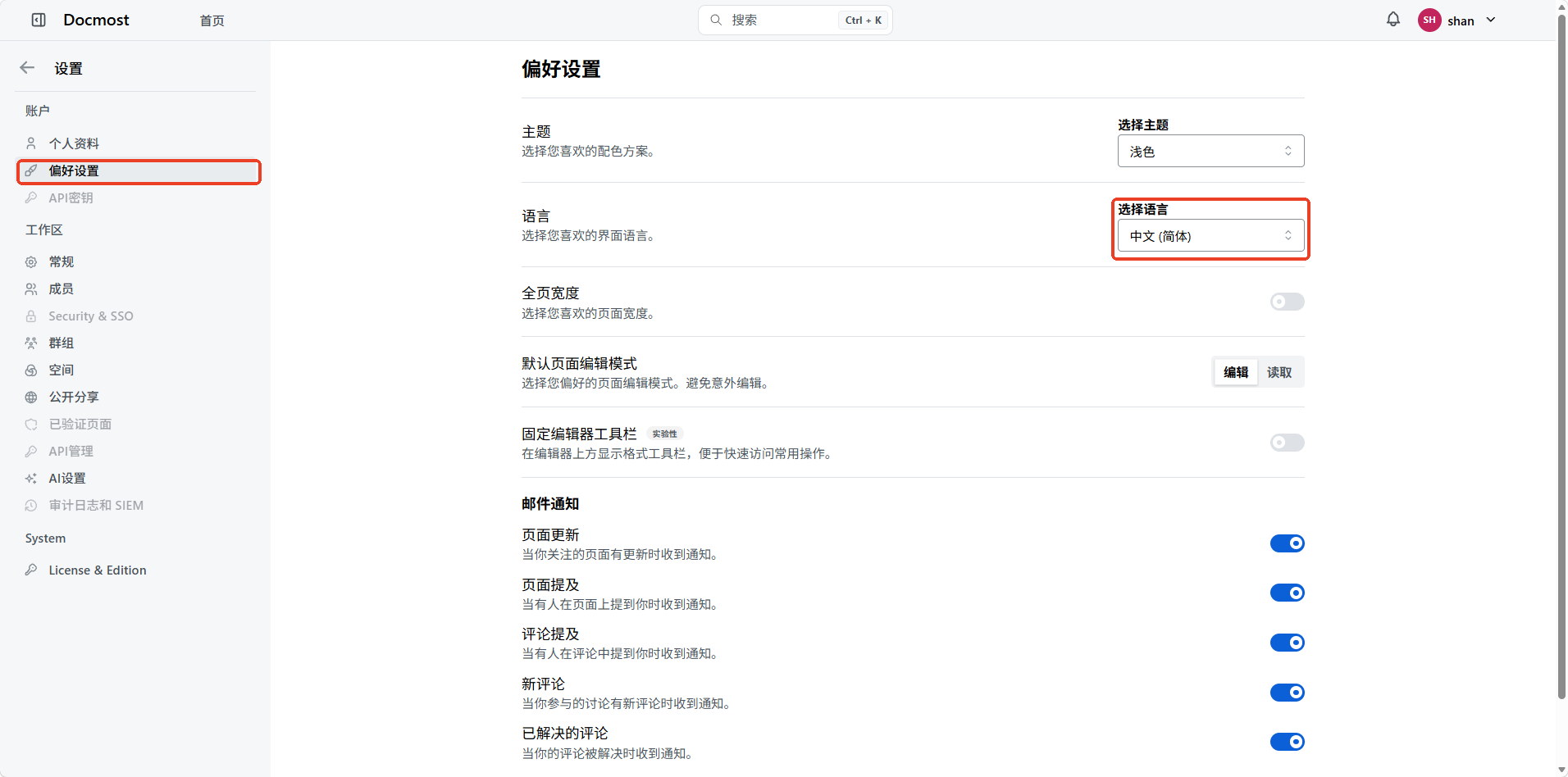1568x777 pixels.
Task: Click the icon beside 空间
Action: coord(31,370)
